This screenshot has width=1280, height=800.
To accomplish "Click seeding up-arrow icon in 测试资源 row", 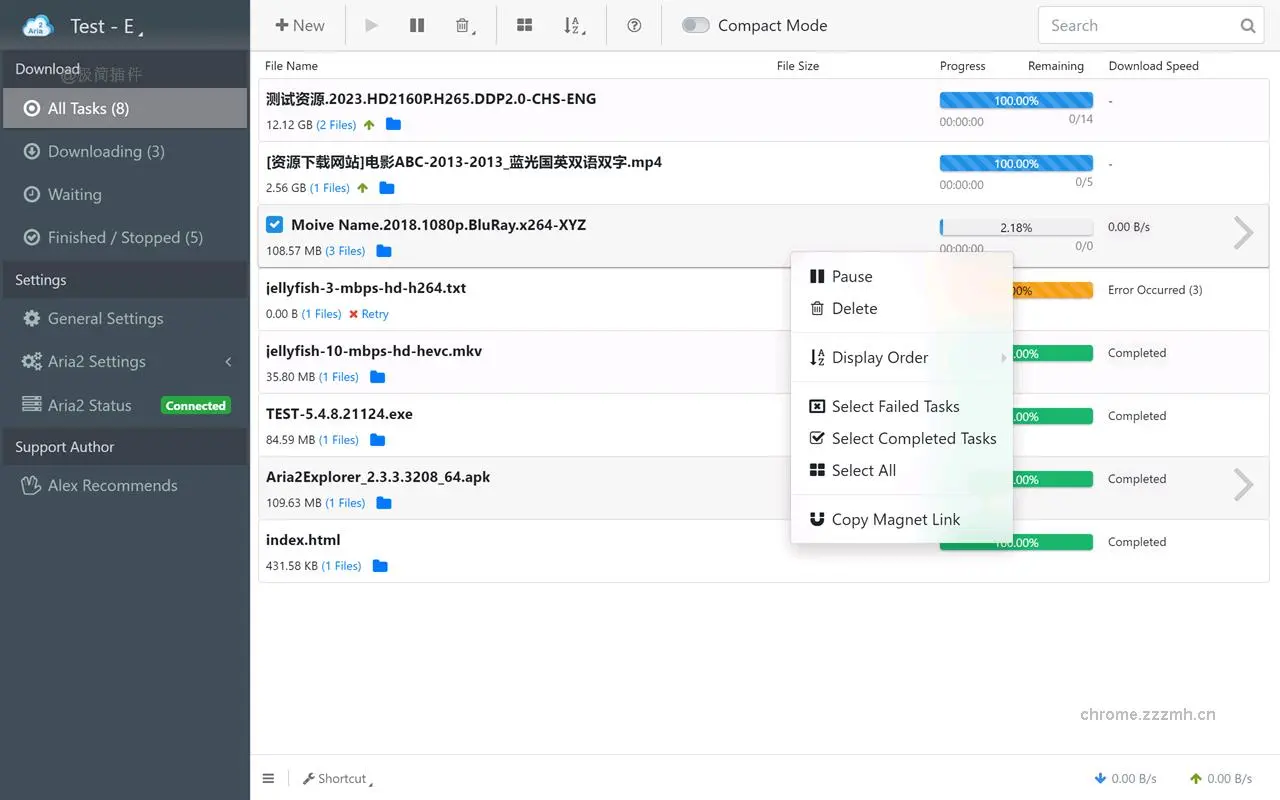I will pos(369,125).
